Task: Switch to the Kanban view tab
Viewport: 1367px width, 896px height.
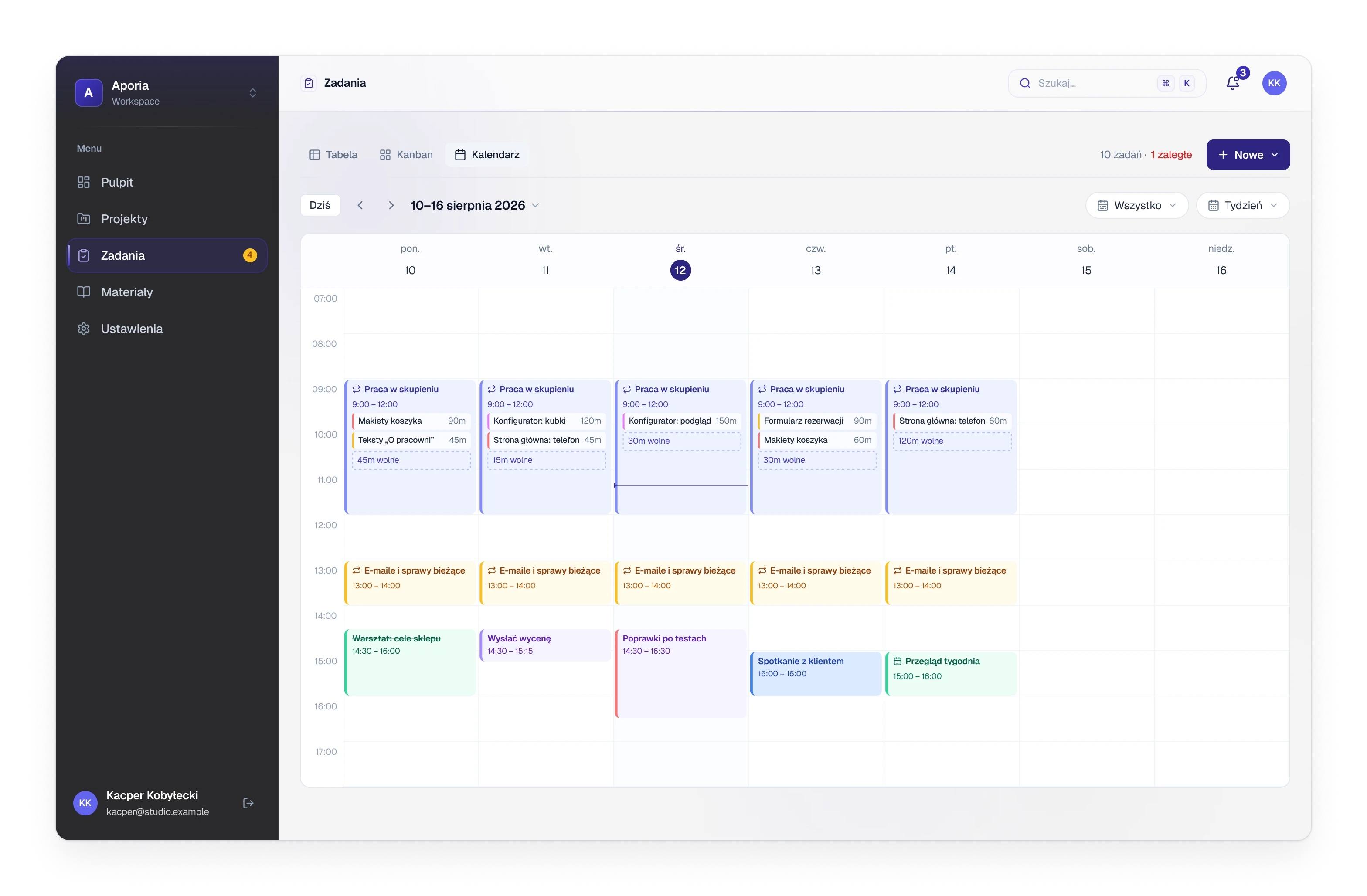Action: click(x=406, y=155)
